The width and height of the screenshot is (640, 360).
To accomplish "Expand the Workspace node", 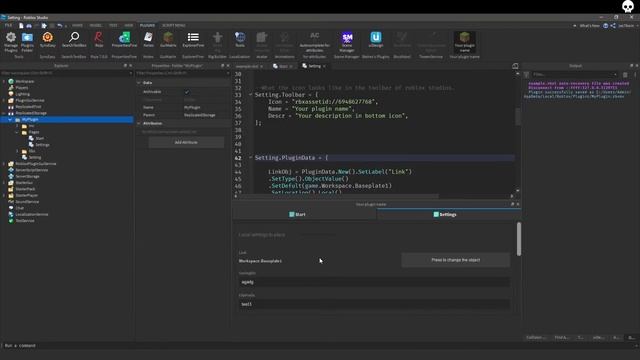I will click(4, 81).
